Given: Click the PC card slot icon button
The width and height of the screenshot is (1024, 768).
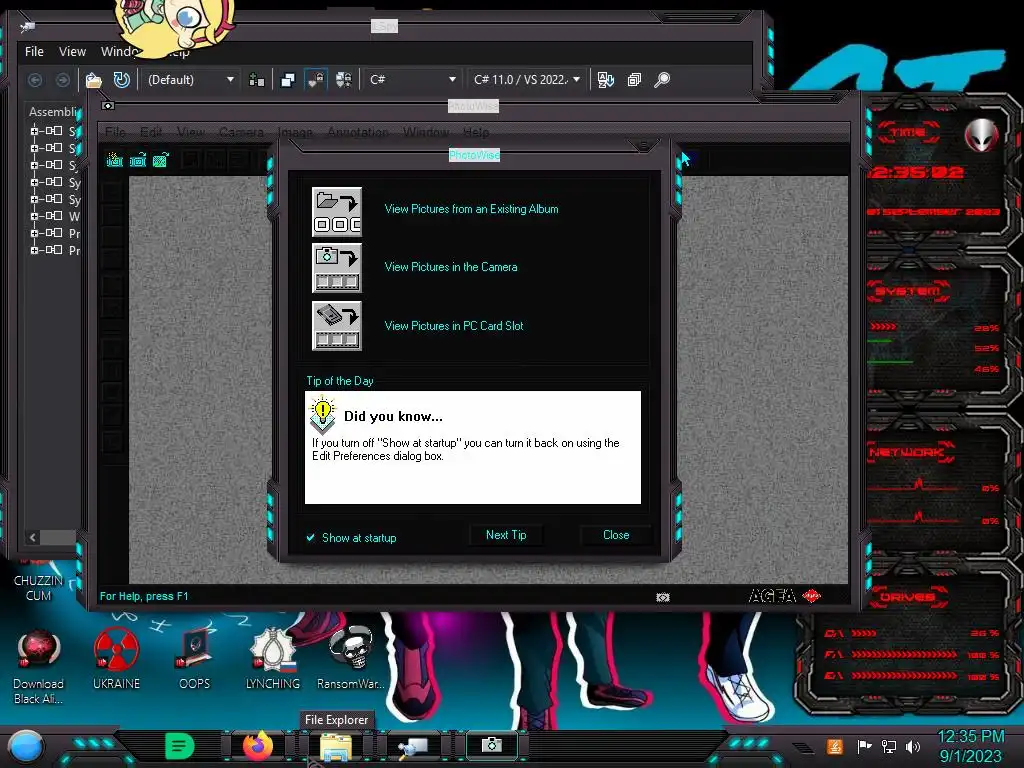Looking at the screenshot, I should (x=337, y=326).
